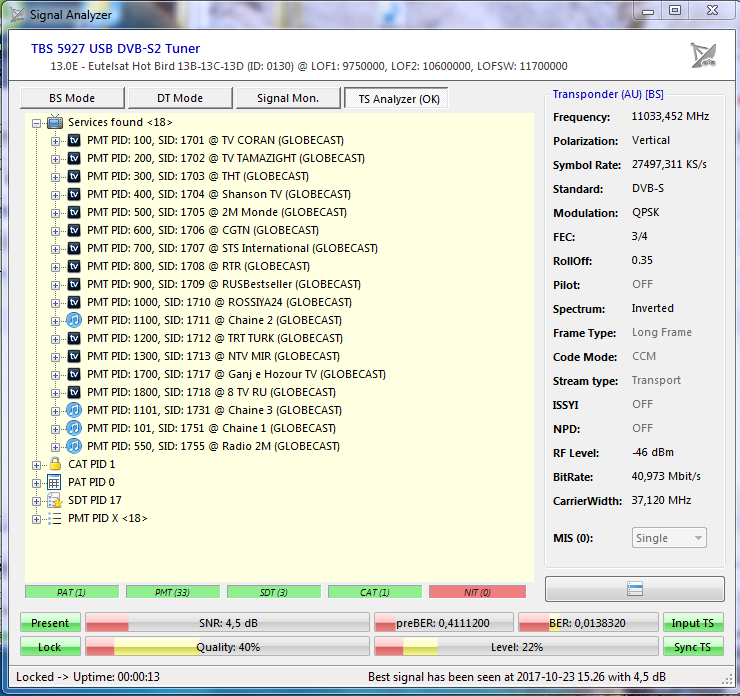This screenshot has width=740, height=696.
Task: Click the TV icon beside TV CORAN
Action: [73, 141]
